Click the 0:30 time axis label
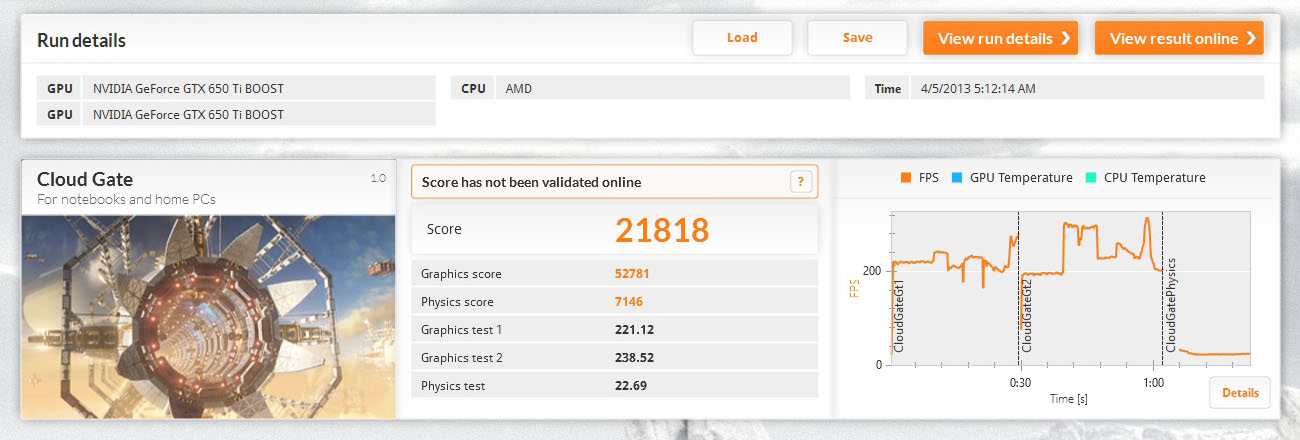The image size is (1300, 440). [1020, 383]
